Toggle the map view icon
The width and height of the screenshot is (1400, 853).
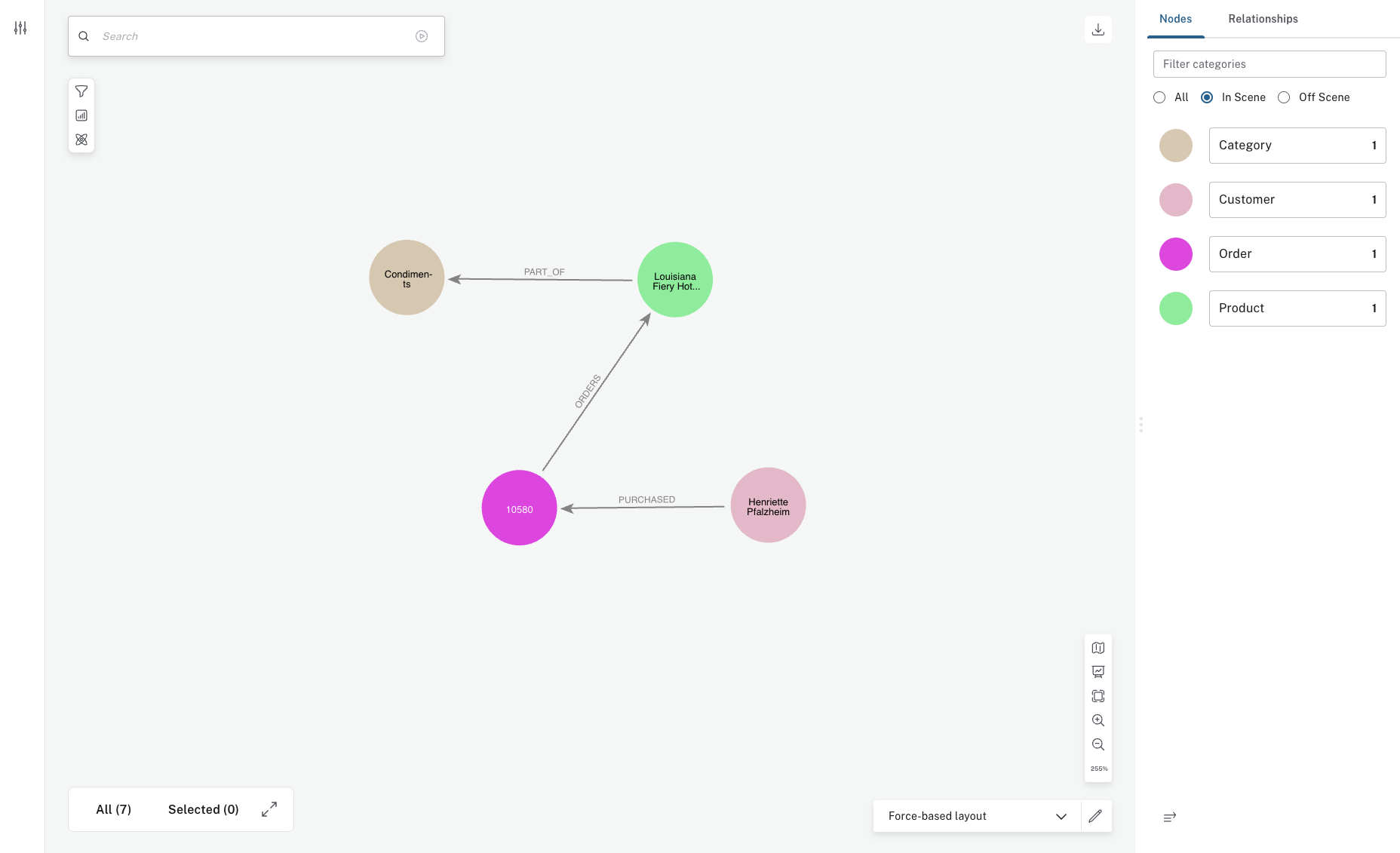pyautogui.click(x=1098, y=648)
